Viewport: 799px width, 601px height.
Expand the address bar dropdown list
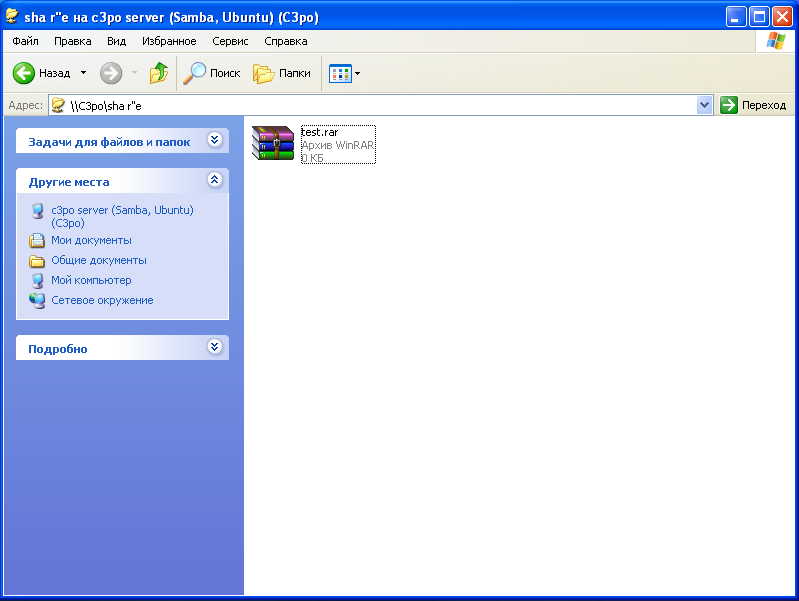tap(705, 106)
